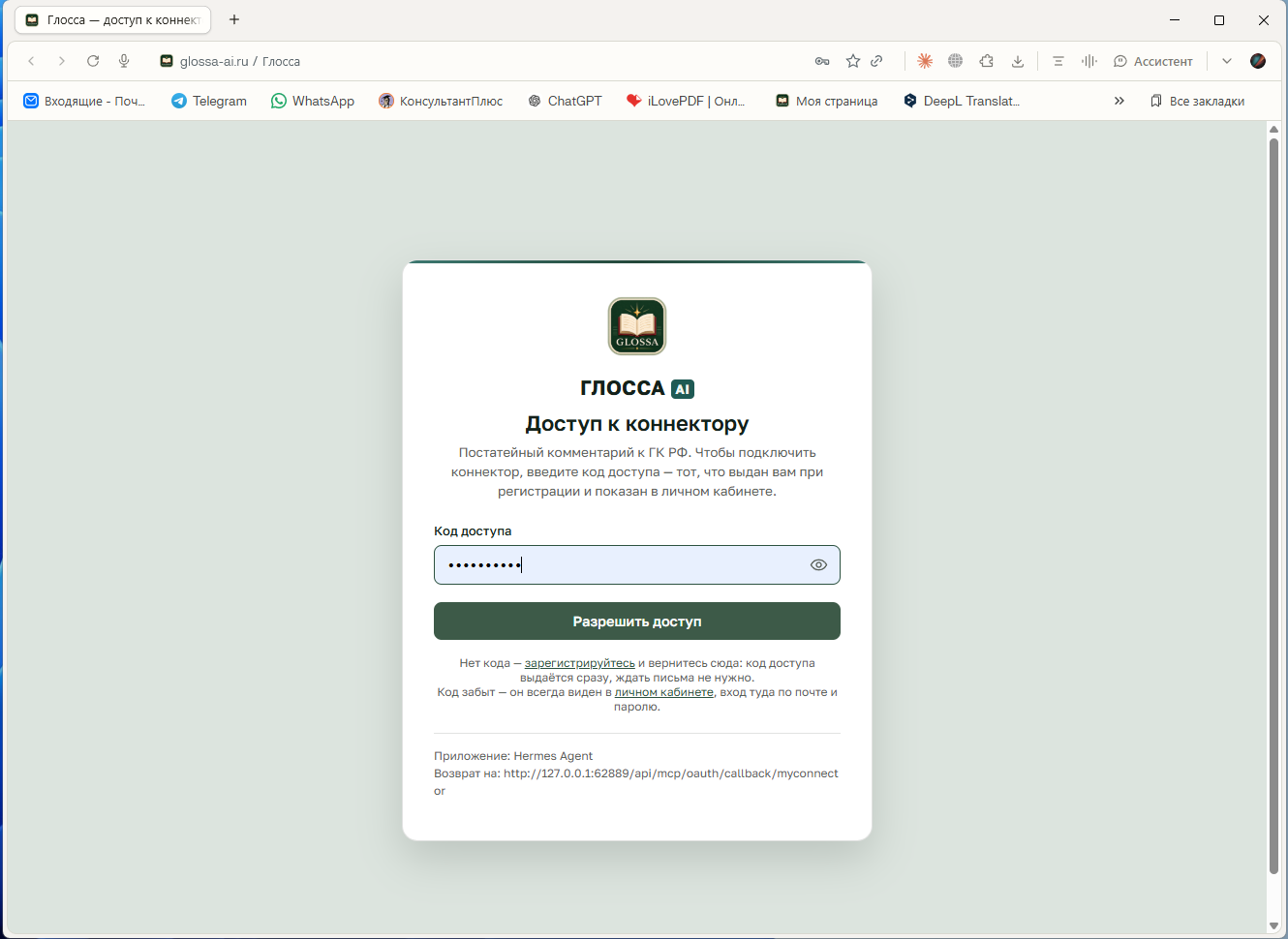This screenshot has height=939, width=1288.
Task: Open downloads with the download icon
Action: click(1018, 61)
